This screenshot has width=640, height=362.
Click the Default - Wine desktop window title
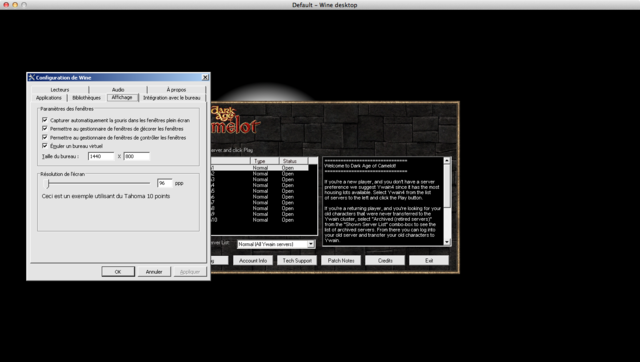(324, 5)
